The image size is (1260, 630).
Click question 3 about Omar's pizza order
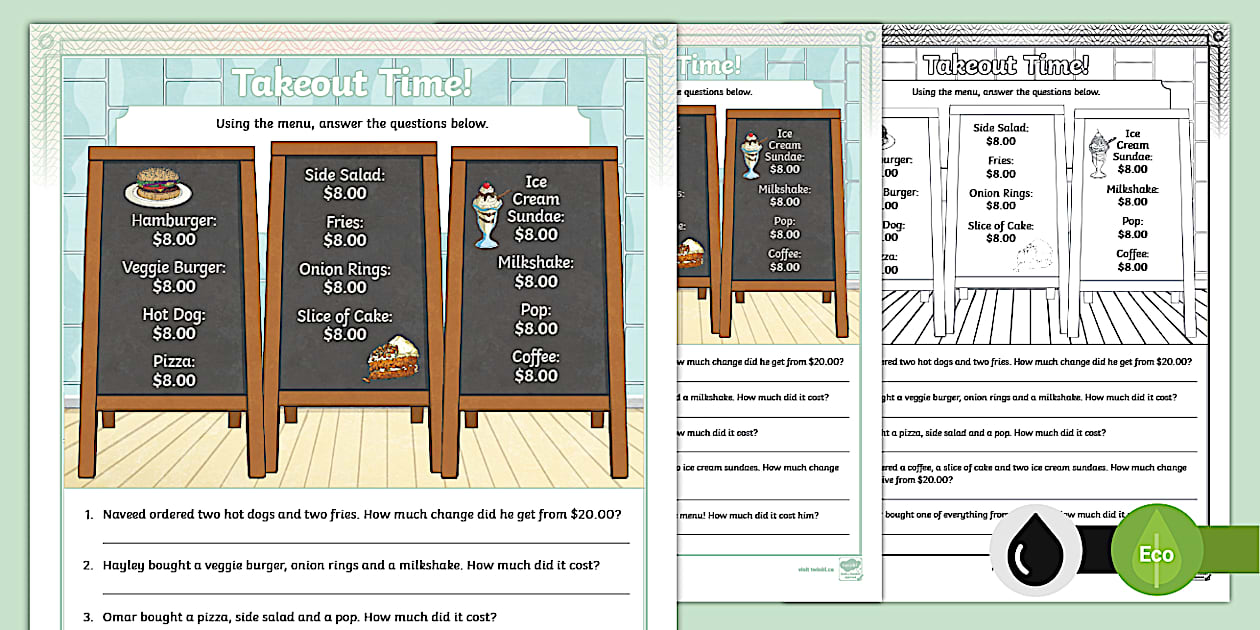[x=300, y=616]
